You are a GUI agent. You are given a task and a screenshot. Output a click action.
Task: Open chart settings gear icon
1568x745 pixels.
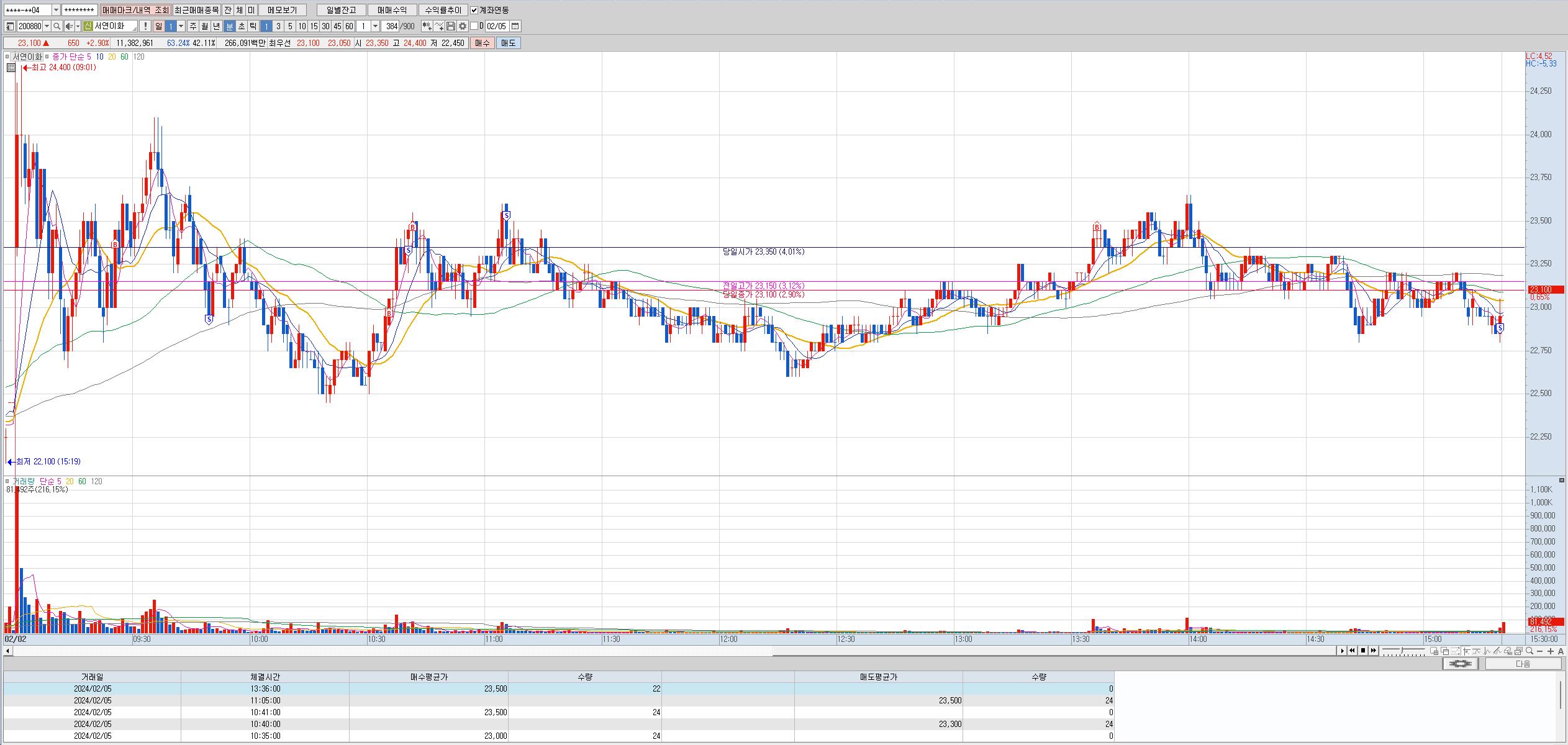463,26
